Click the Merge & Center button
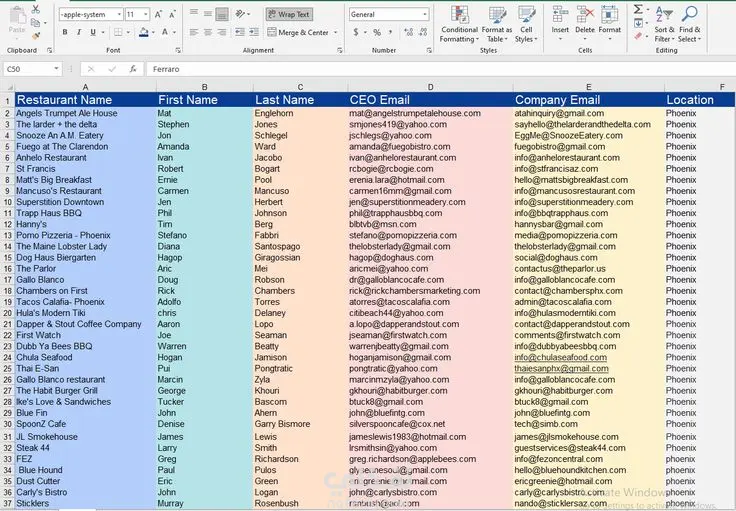 click(300, 32)
